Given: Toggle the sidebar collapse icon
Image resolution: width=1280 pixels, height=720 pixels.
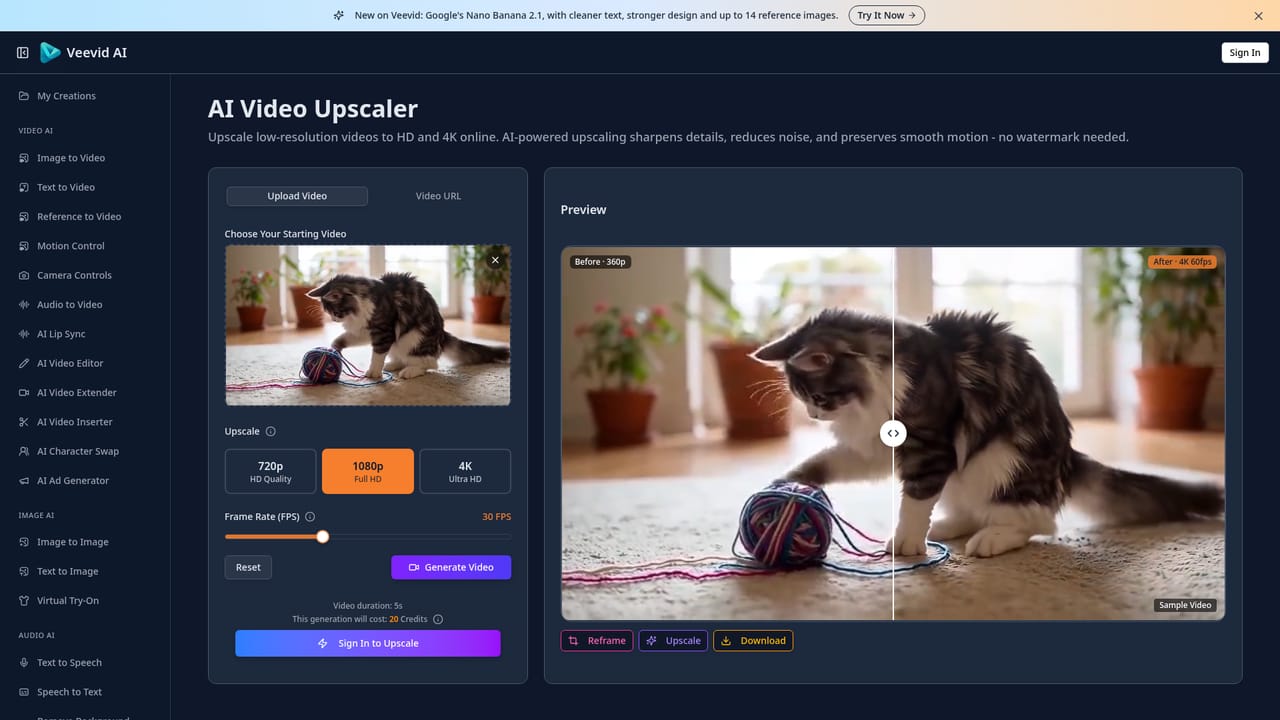Looking at the screenshot, I should pos(23,53).
